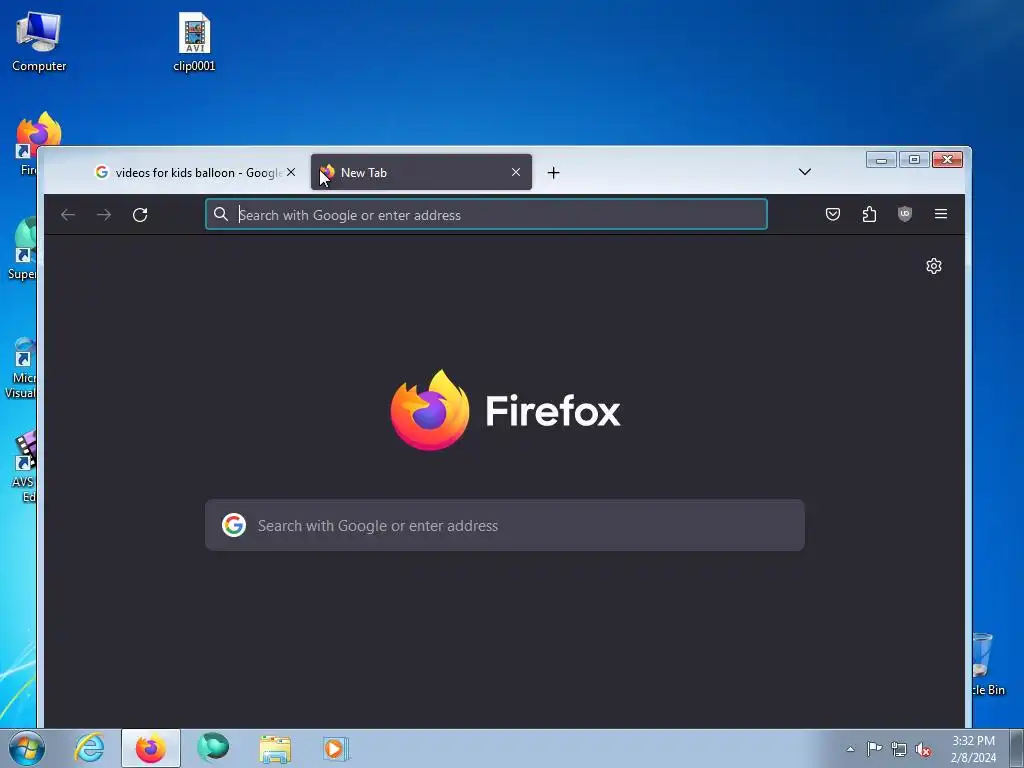
Task: Maximize the Firefox window
Action: (914, 159)
